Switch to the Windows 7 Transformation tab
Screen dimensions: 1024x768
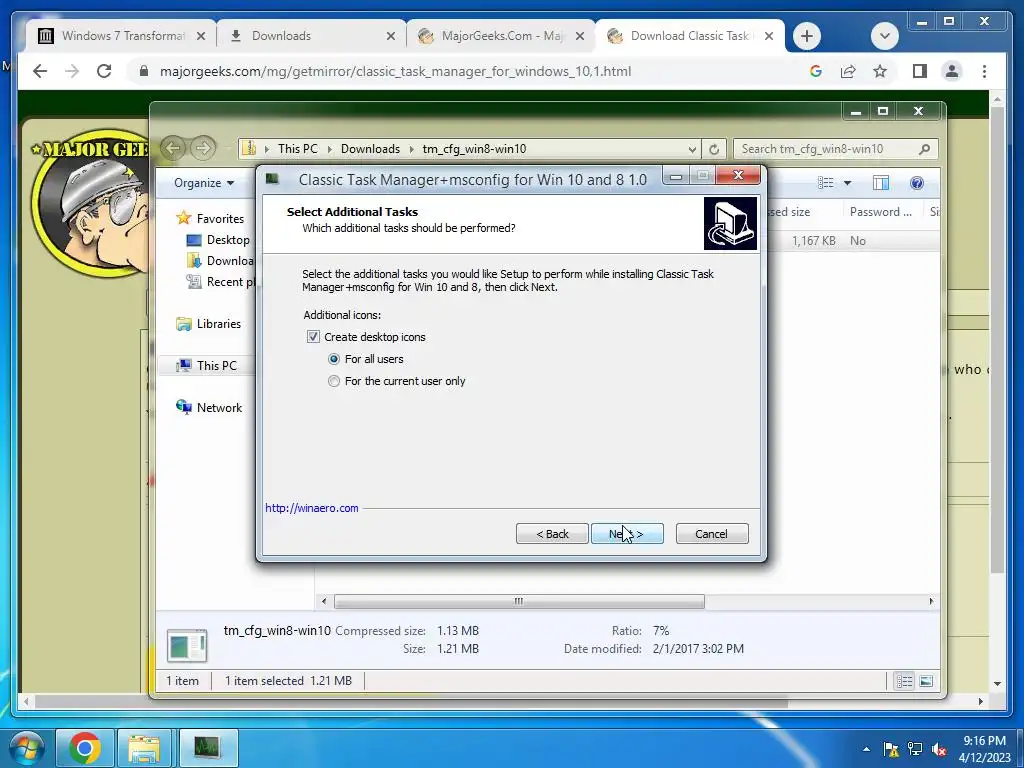(121, 36)
